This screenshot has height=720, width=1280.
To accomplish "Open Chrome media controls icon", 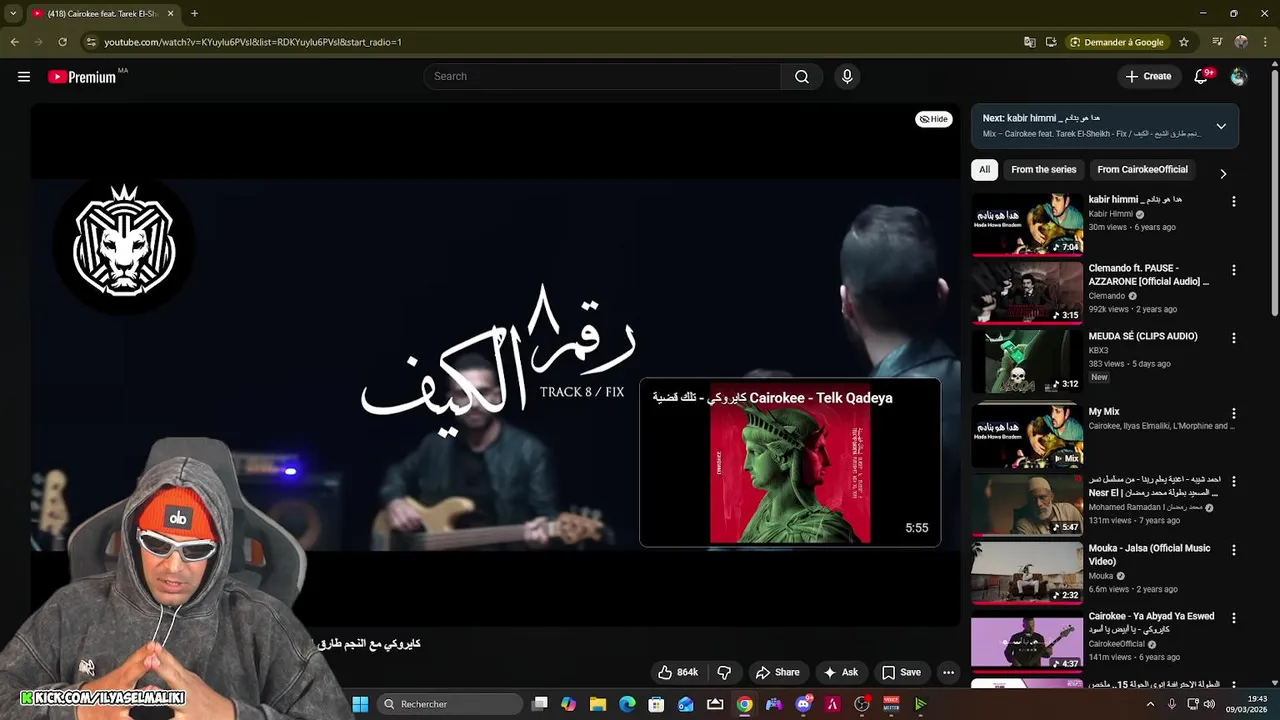I will tap(1217, 42).
